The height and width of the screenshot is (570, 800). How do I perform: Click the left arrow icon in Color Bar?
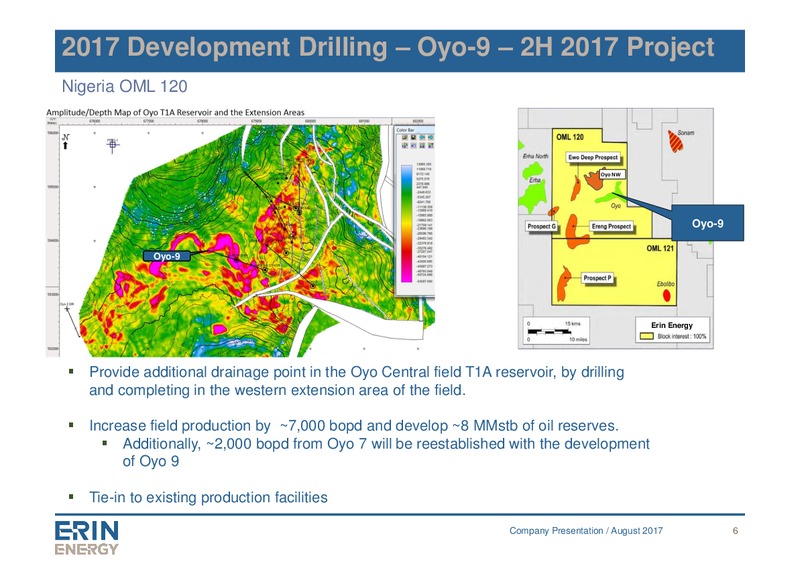(x=422, y=137)
